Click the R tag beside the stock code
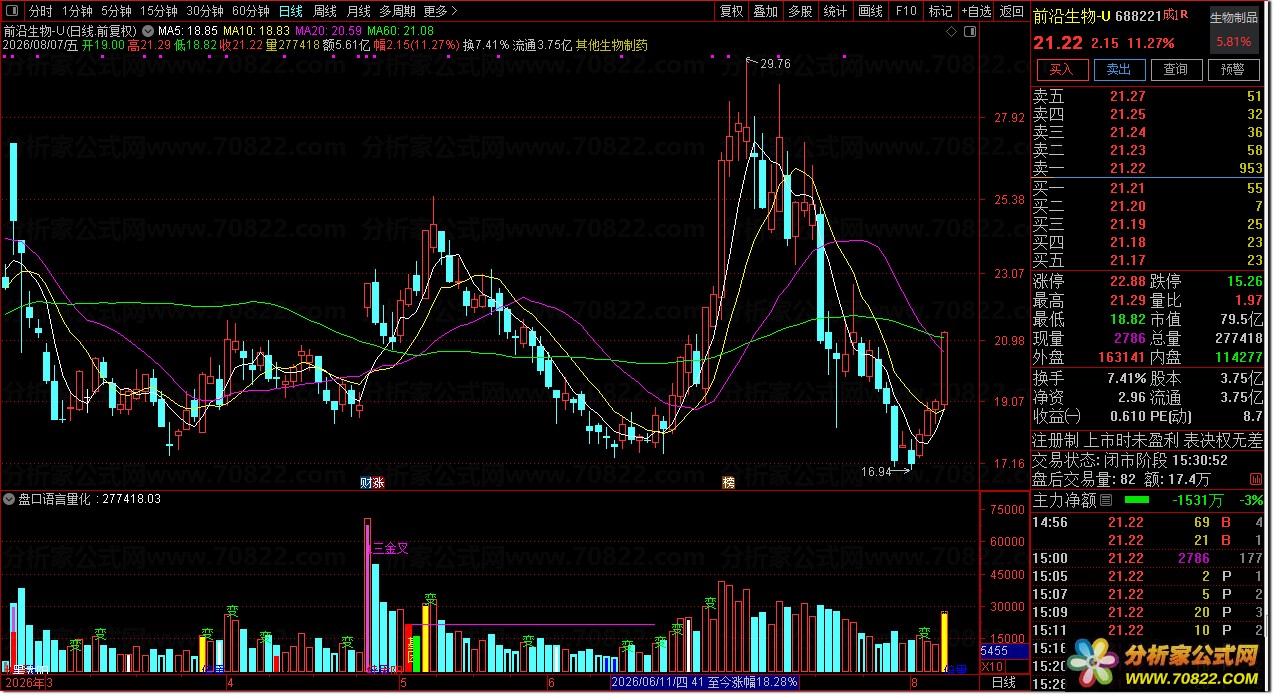 point(1183,16)
